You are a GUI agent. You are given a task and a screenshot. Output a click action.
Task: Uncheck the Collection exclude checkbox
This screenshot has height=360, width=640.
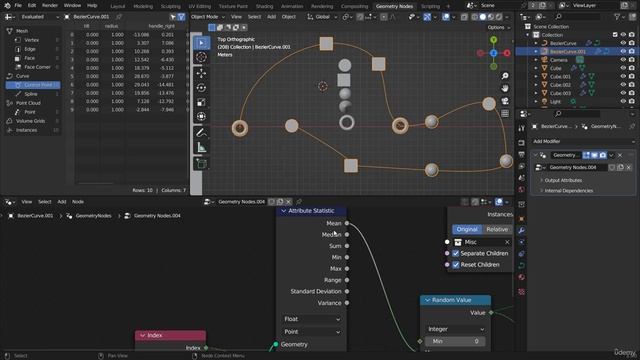tap(615, 35)
